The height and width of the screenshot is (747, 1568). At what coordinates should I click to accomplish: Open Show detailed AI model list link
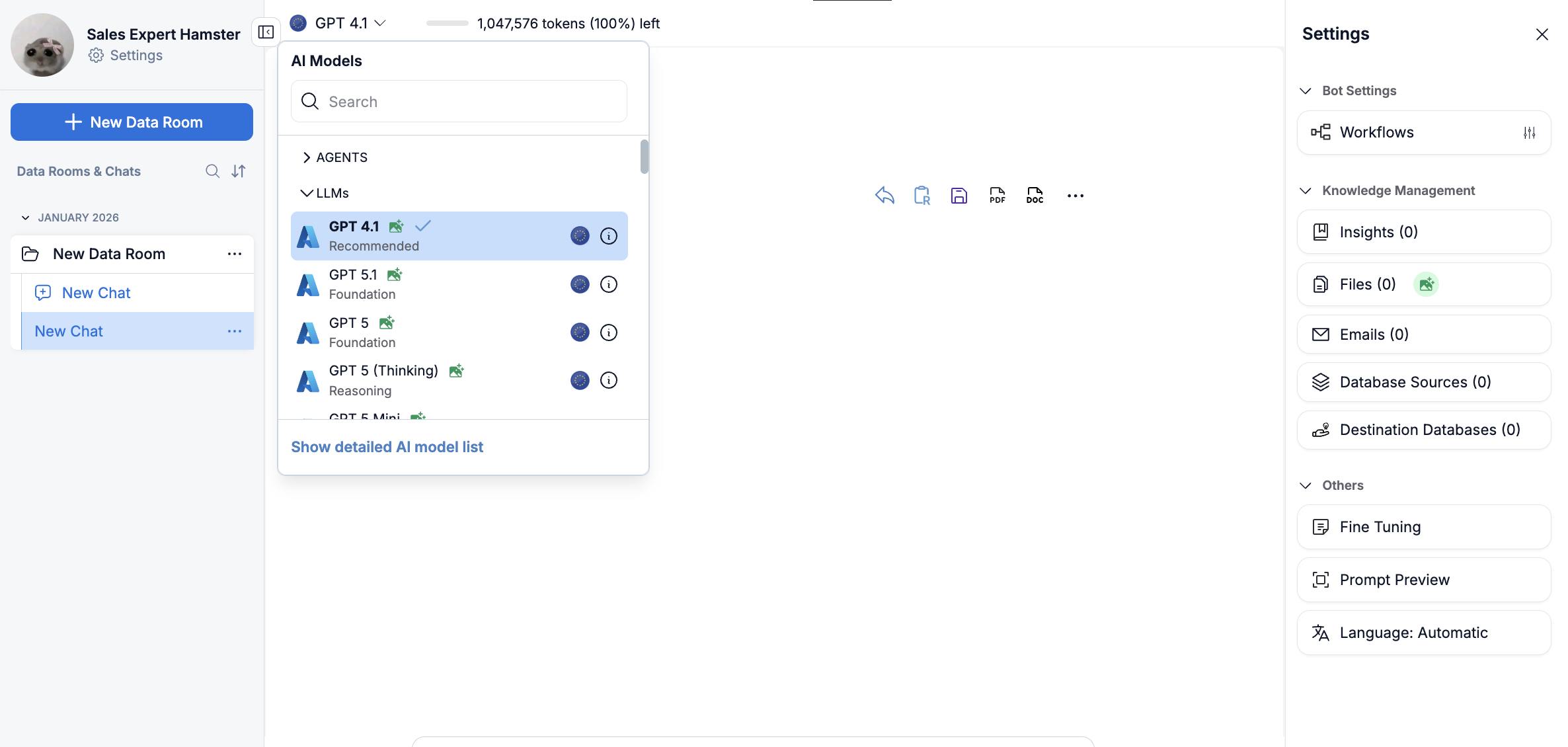point(387,447)
